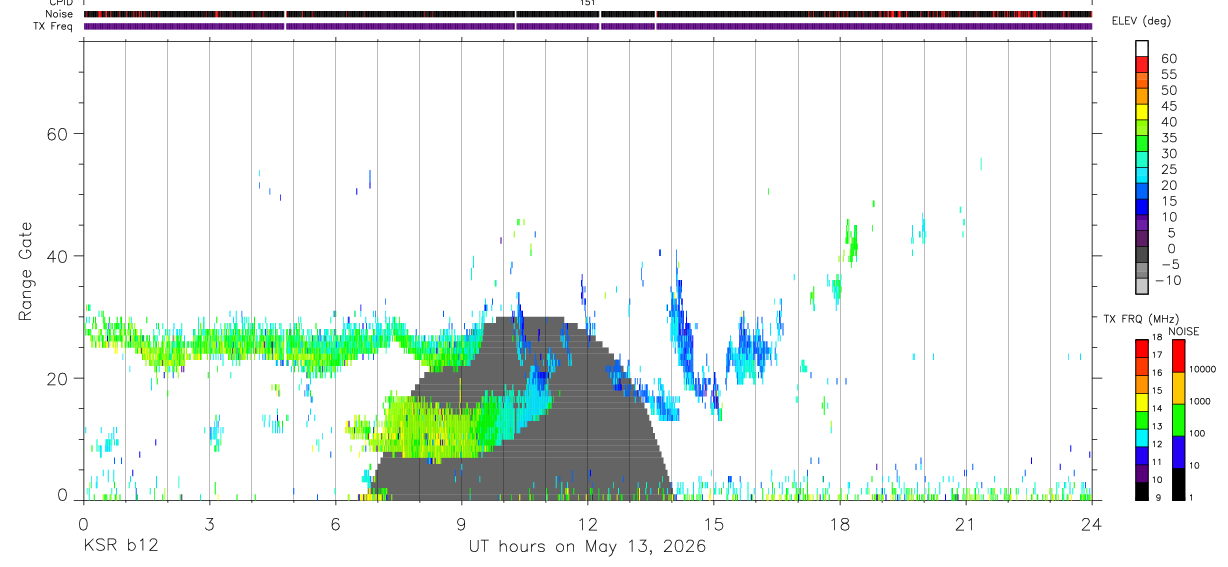This screenshot has height=567, width=1228.
Task: Click the '151' CPID value at top
Action: pos(587,3)
